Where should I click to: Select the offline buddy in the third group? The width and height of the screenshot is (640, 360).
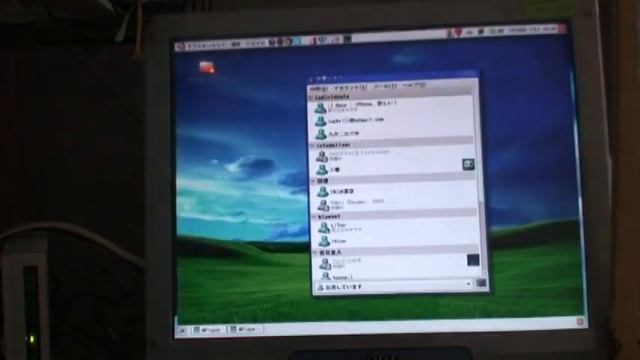[x=395, y=204]
